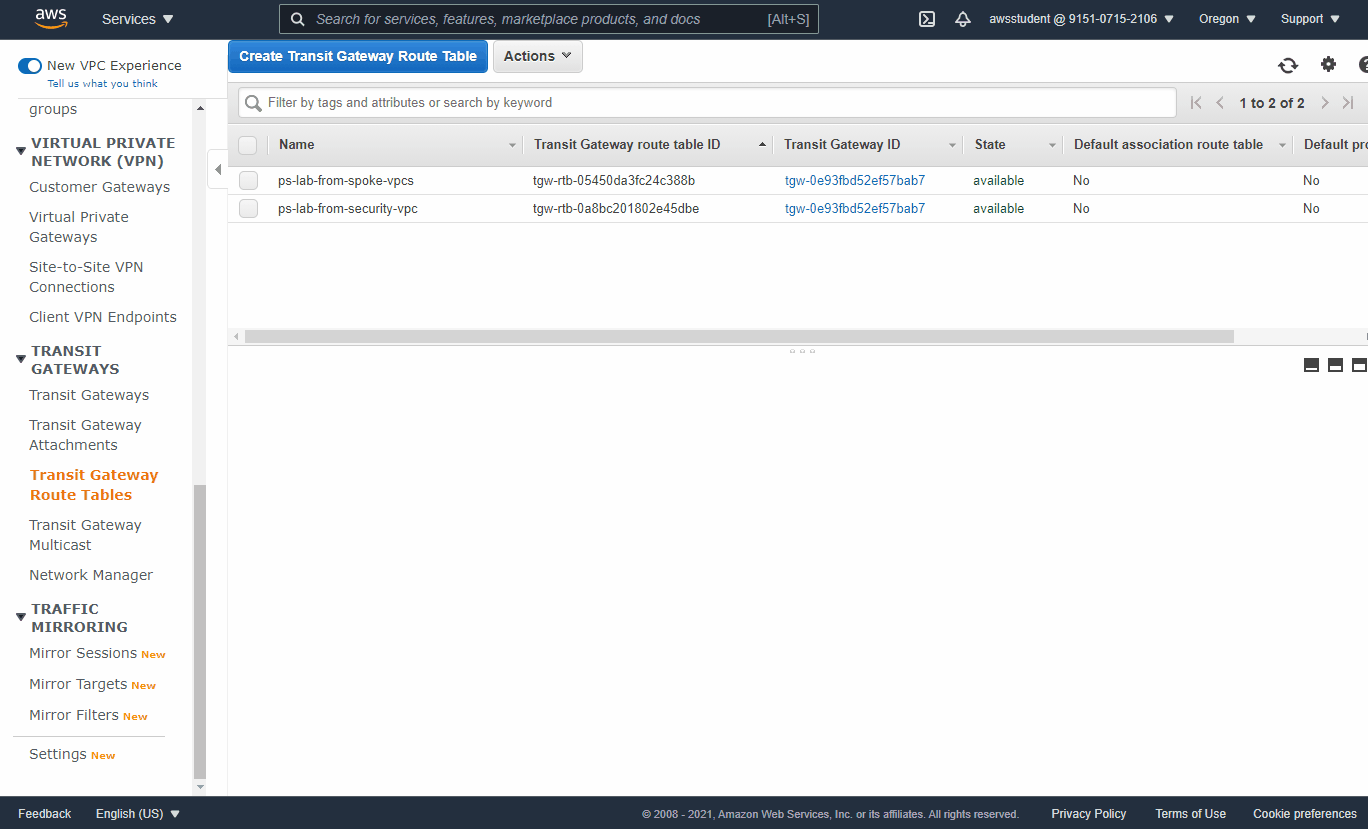This screenshot has height=829, width=1368.
Task: Open the English (US) language dropdown
Action: [138, 814]
